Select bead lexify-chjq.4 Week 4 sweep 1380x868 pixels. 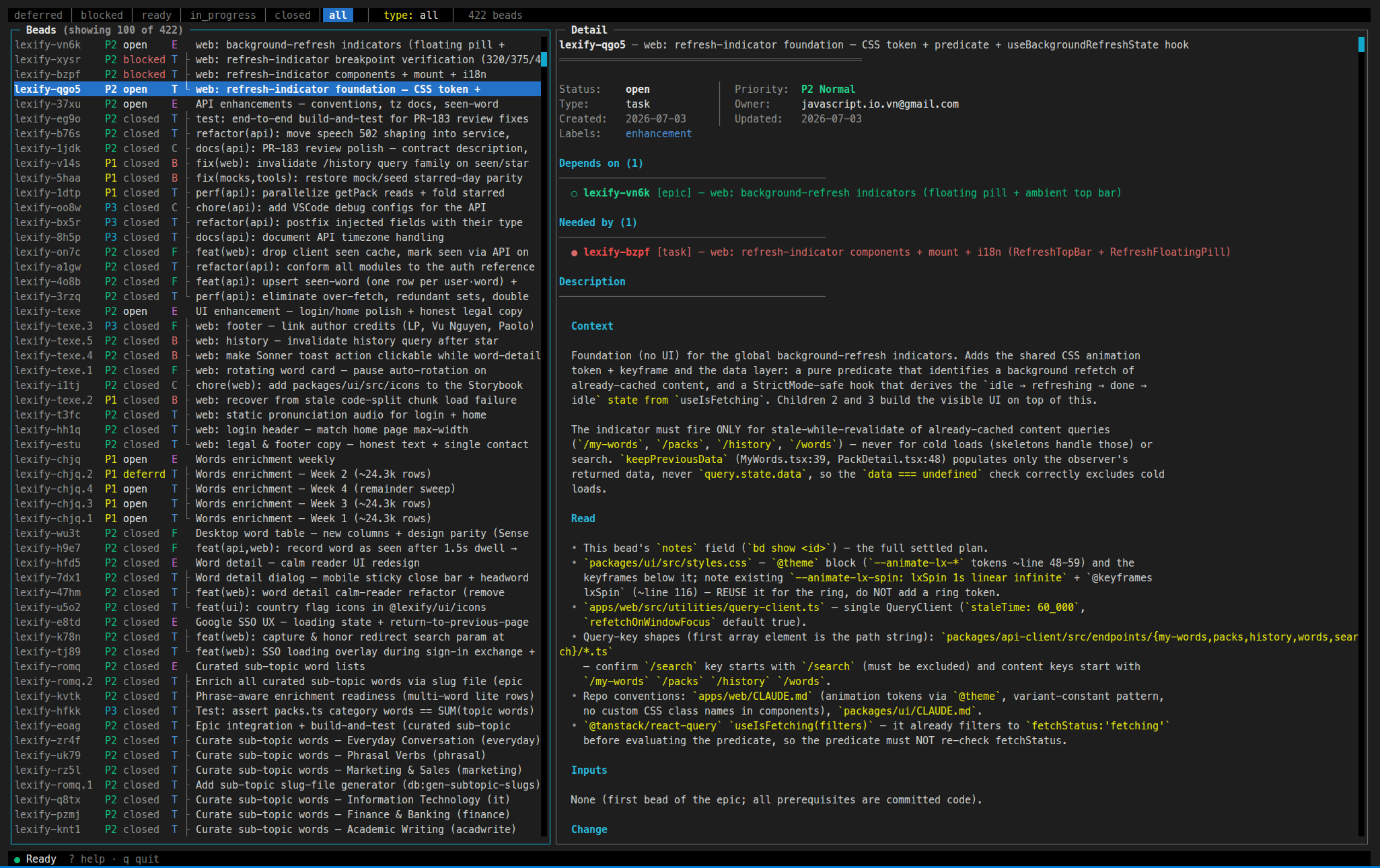click(277, 489)
